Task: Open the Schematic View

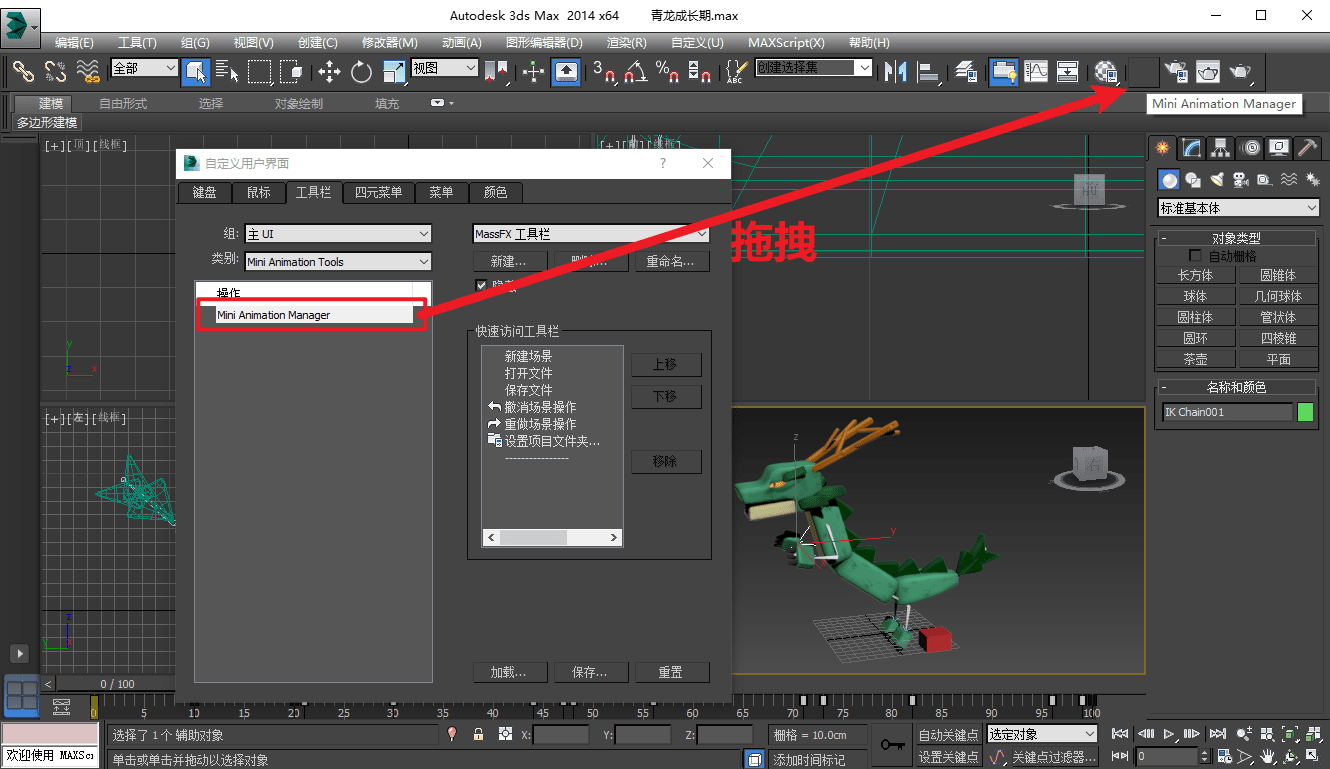Action: point(1068,71)
